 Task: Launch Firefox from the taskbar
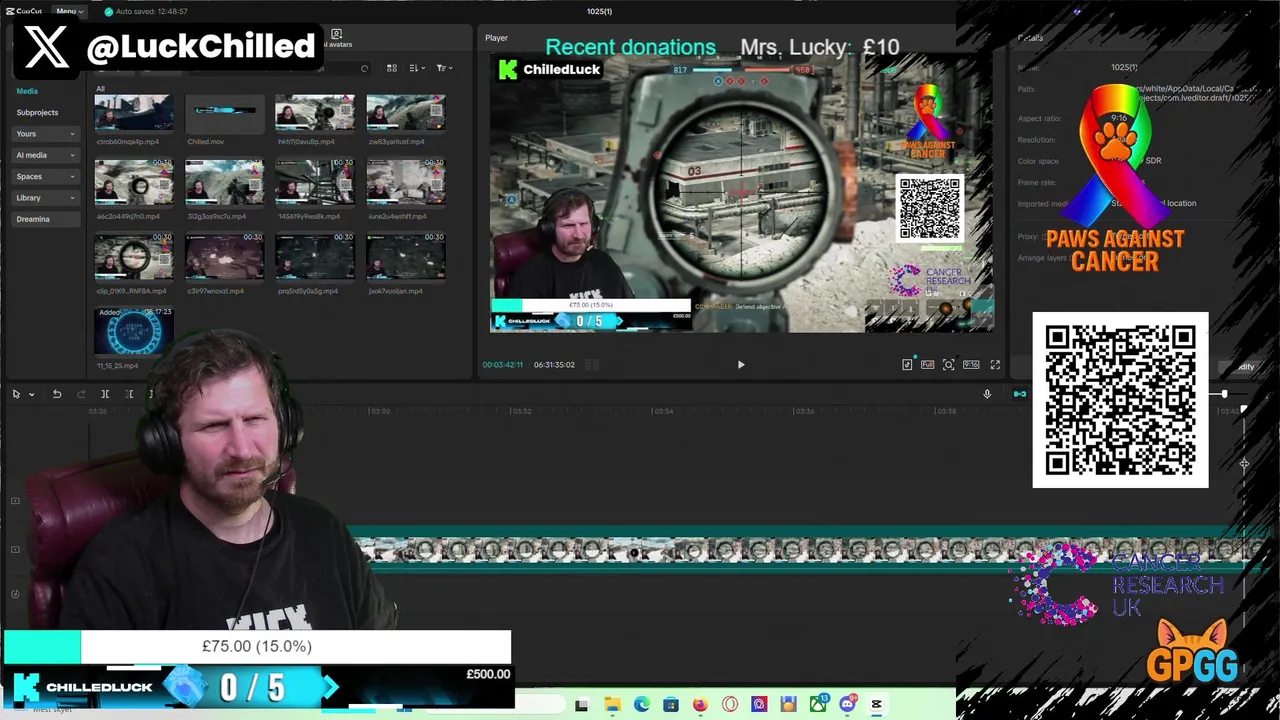click(x=700, y=705)
